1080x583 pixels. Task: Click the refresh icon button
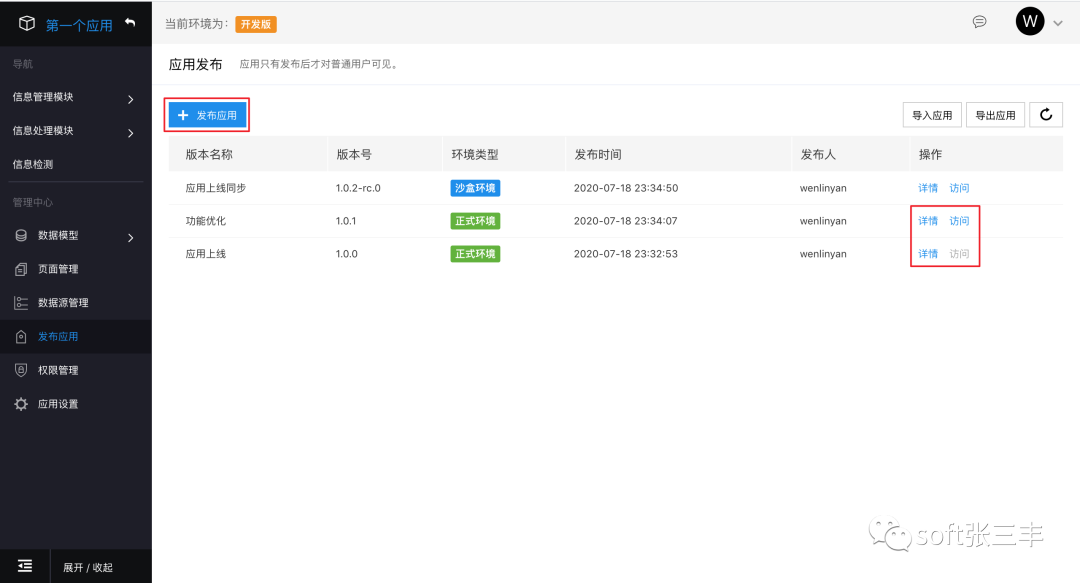point(1046,114)
